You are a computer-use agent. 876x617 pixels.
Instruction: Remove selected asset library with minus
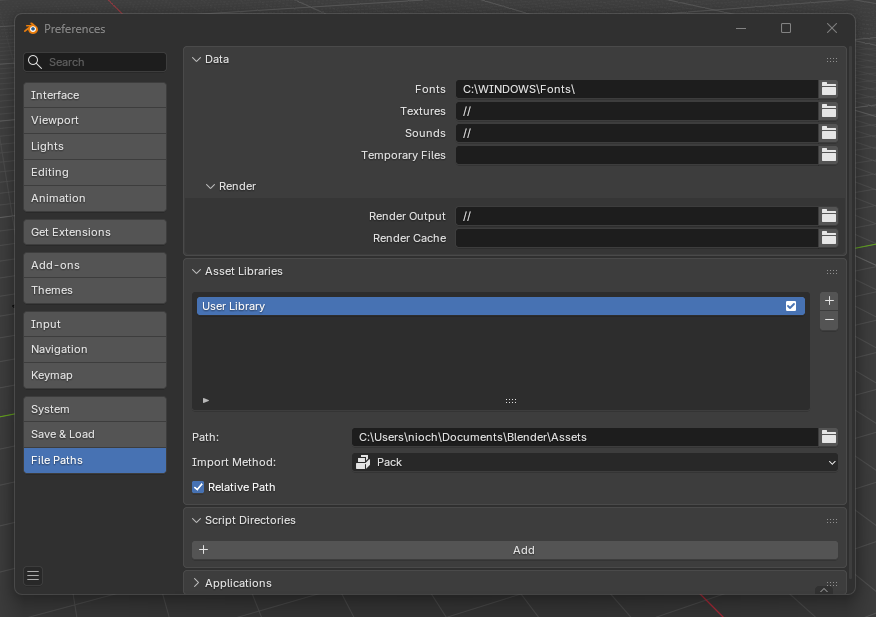click(x=829, y=320)
